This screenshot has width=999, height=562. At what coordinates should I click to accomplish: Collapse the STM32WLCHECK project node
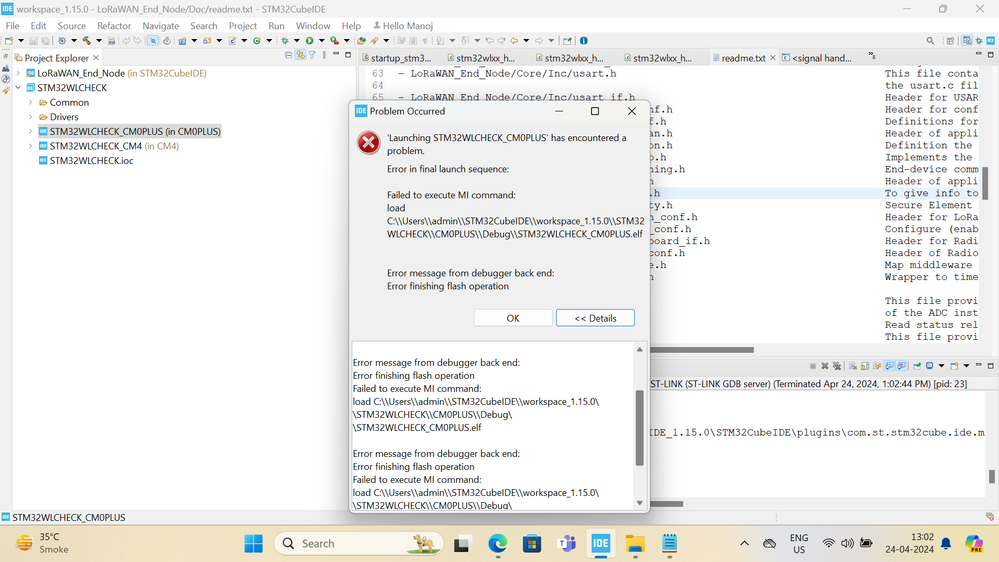coord(18,88)
